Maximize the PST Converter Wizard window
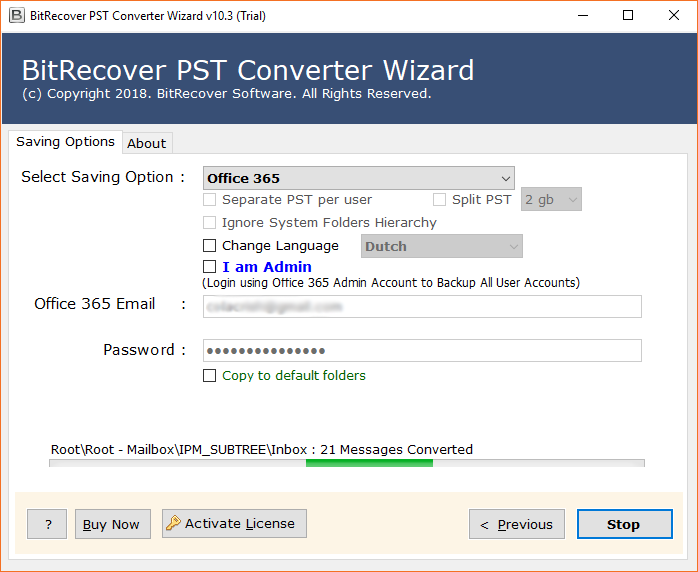This screenshot has height=572, width=698. 628,16
